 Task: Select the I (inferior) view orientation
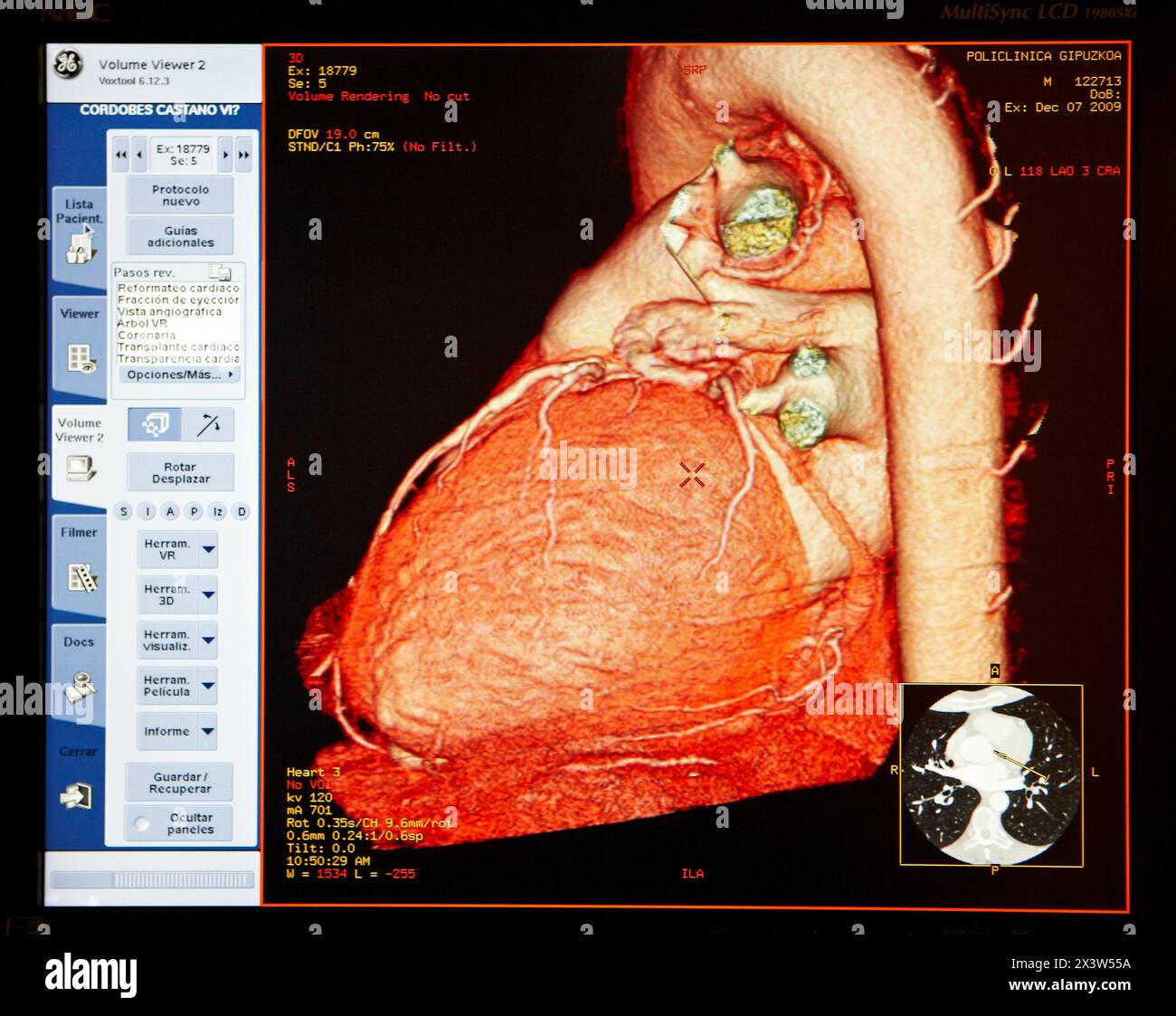click(x=147, y=511)
